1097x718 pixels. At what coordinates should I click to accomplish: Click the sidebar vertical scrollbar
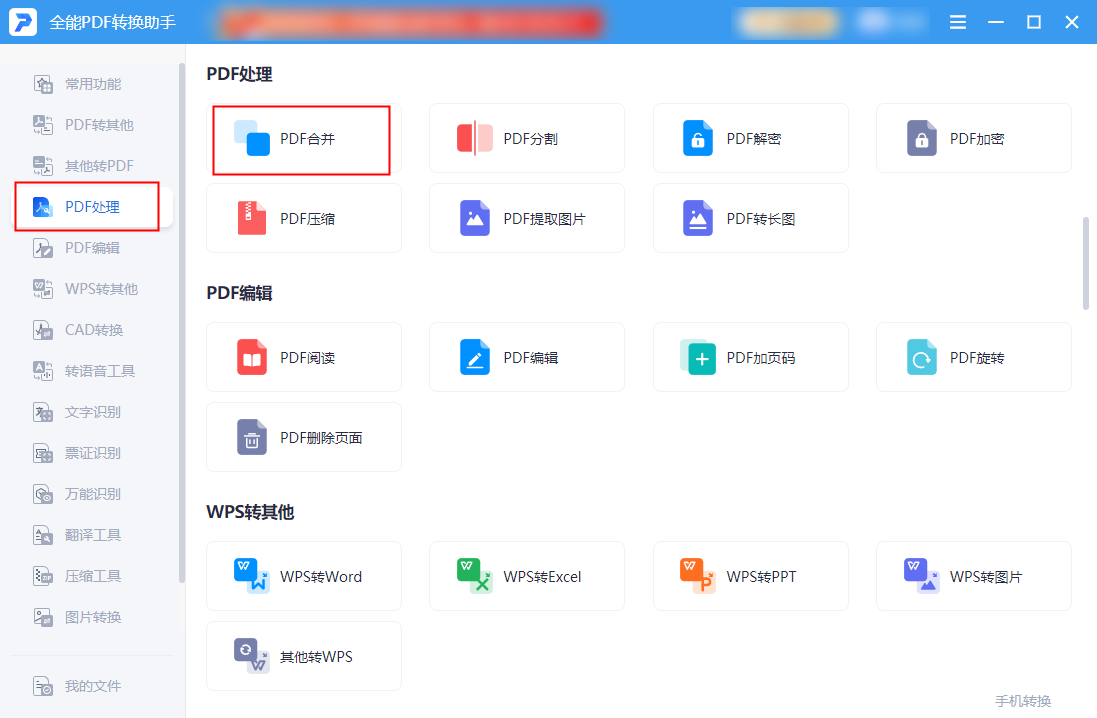182,323
